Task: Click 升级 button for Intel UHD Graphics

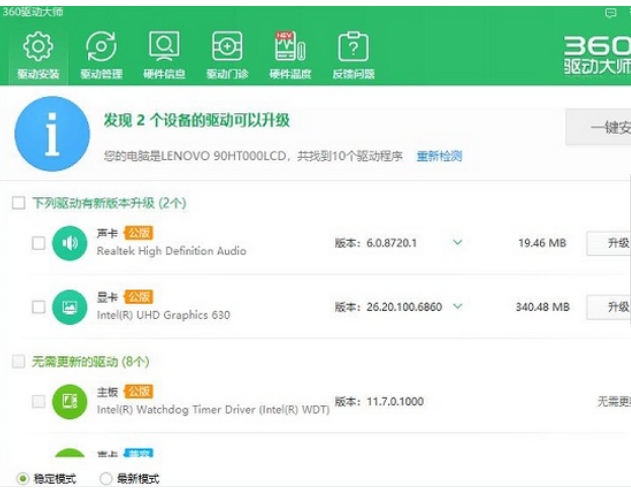Action: tap(612, 307)
